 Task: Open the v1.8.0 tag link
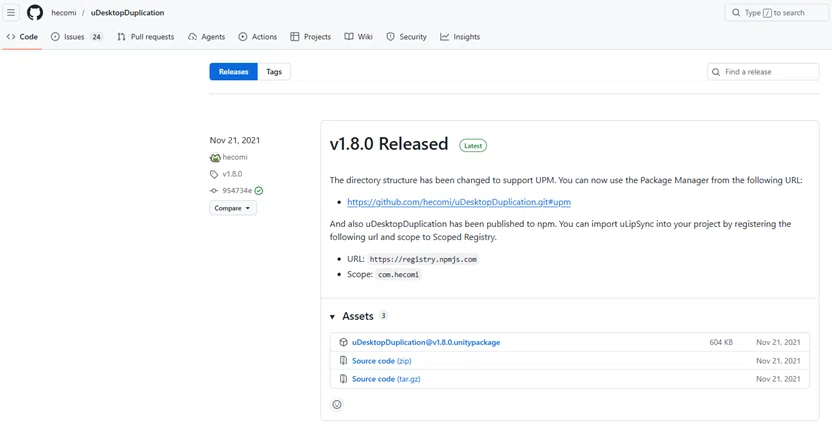[232, 174]
